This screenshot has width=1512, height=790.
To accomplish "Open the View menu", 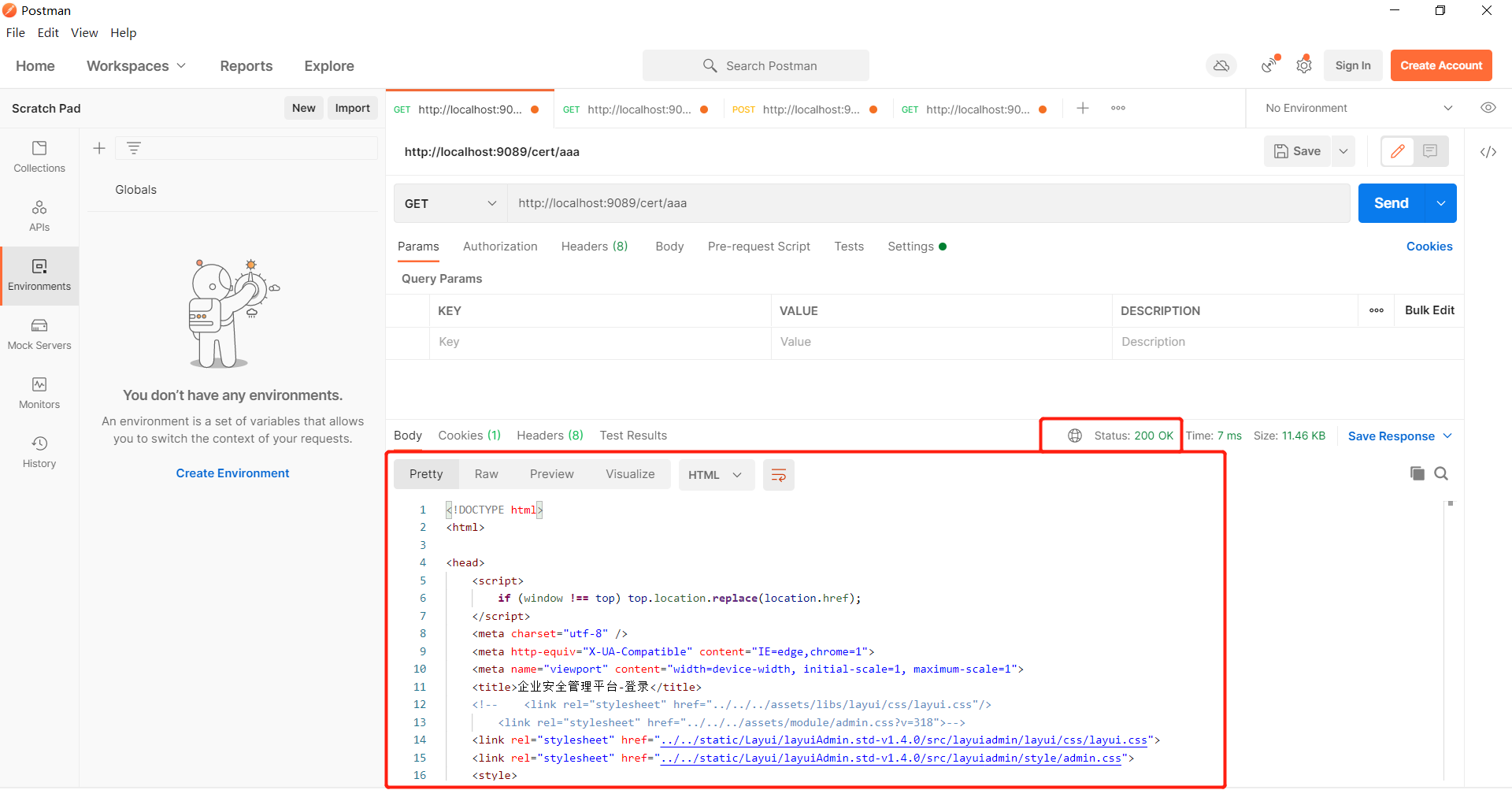I will [84, 32].
